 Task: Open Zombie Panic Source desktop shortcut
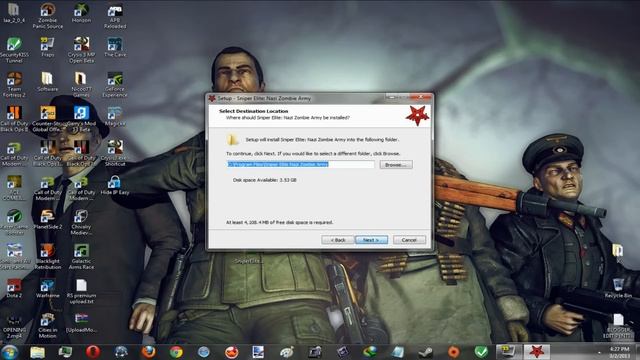pos(48,16)
